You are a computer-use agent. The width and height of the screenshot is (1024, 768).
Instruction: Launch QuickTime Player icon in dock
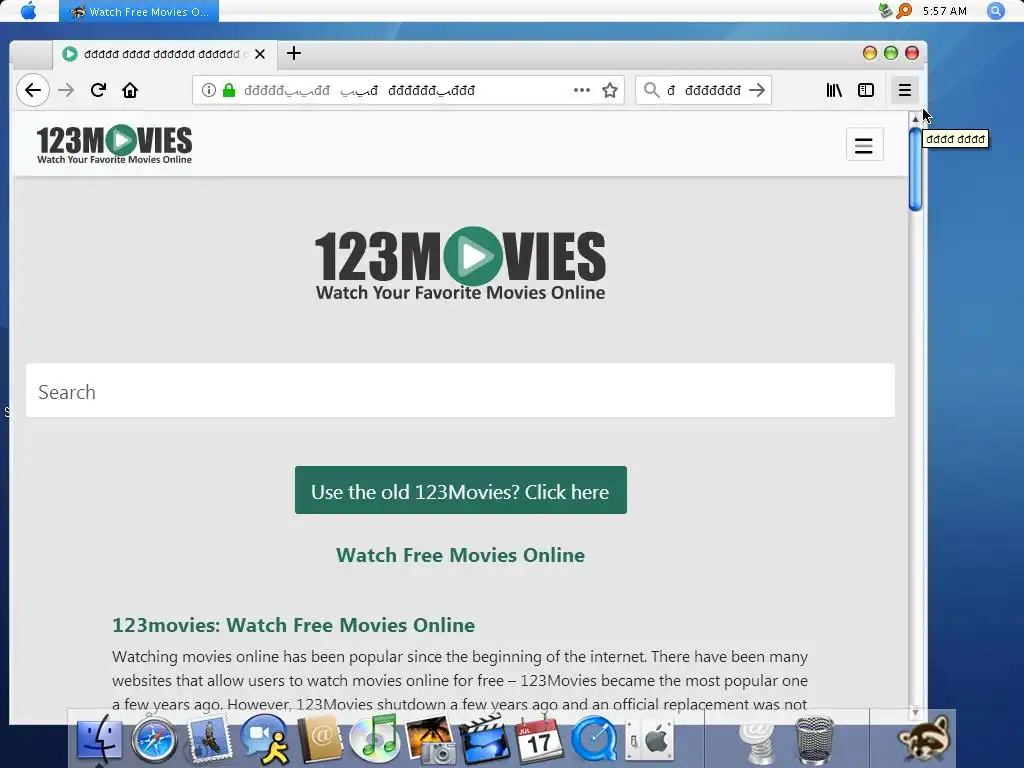coord(594,739)
